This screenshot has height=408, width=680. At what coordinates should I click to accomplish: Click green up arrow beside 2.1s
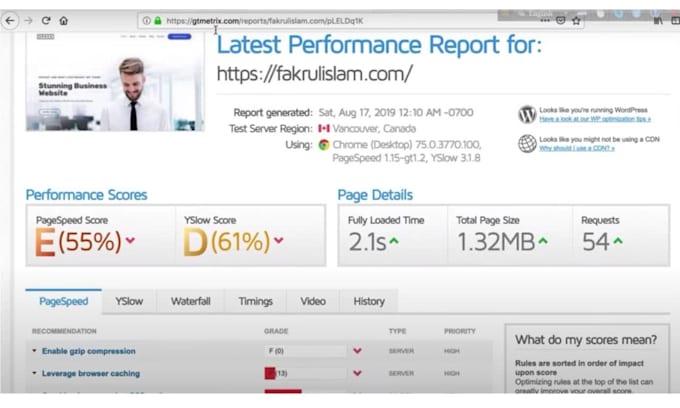[x=394, y=241]
